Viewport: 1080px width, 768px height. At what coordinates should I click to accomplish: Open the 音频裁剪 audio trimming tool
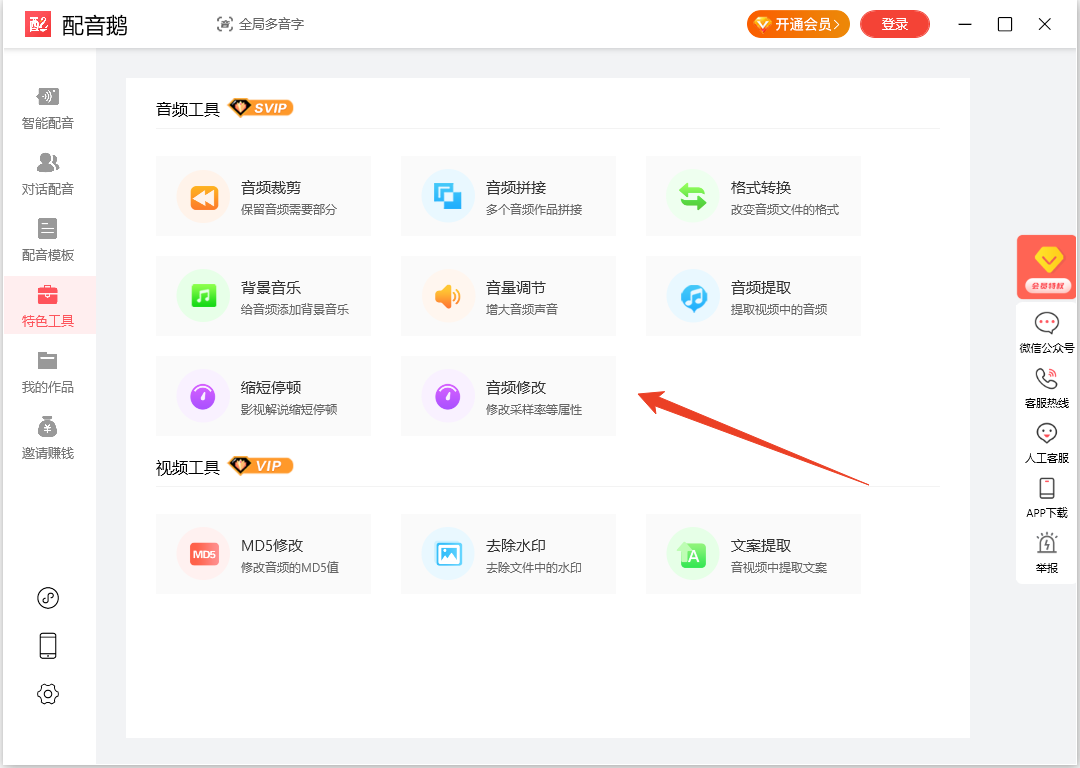point(263,196)
